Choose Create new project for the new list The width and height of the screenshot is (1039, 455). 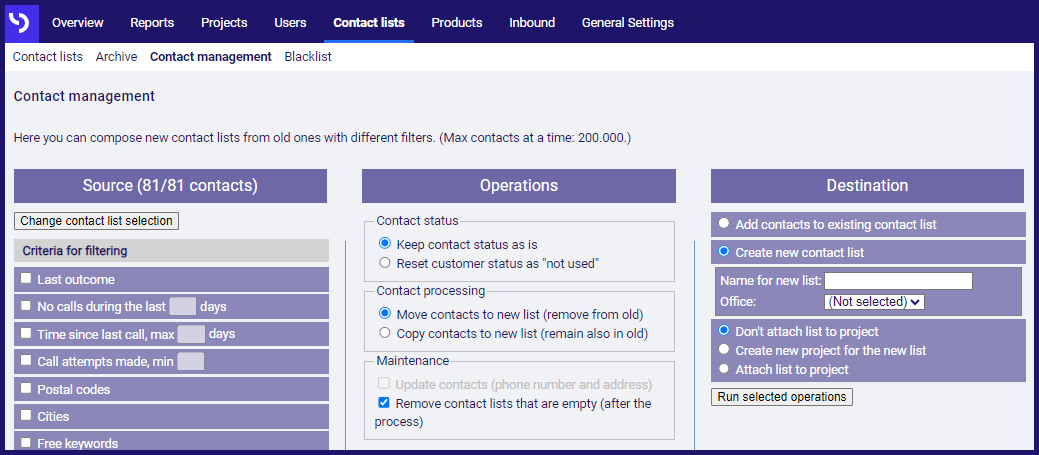tap(724, 349)
